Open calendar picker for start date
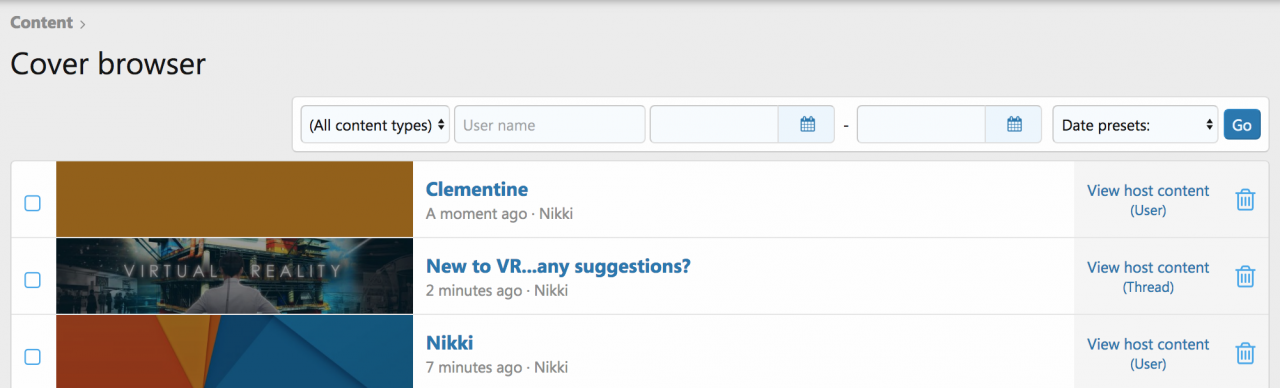Image resolution: width=1280 pixels, height=388 pixels. coord(807,125)
